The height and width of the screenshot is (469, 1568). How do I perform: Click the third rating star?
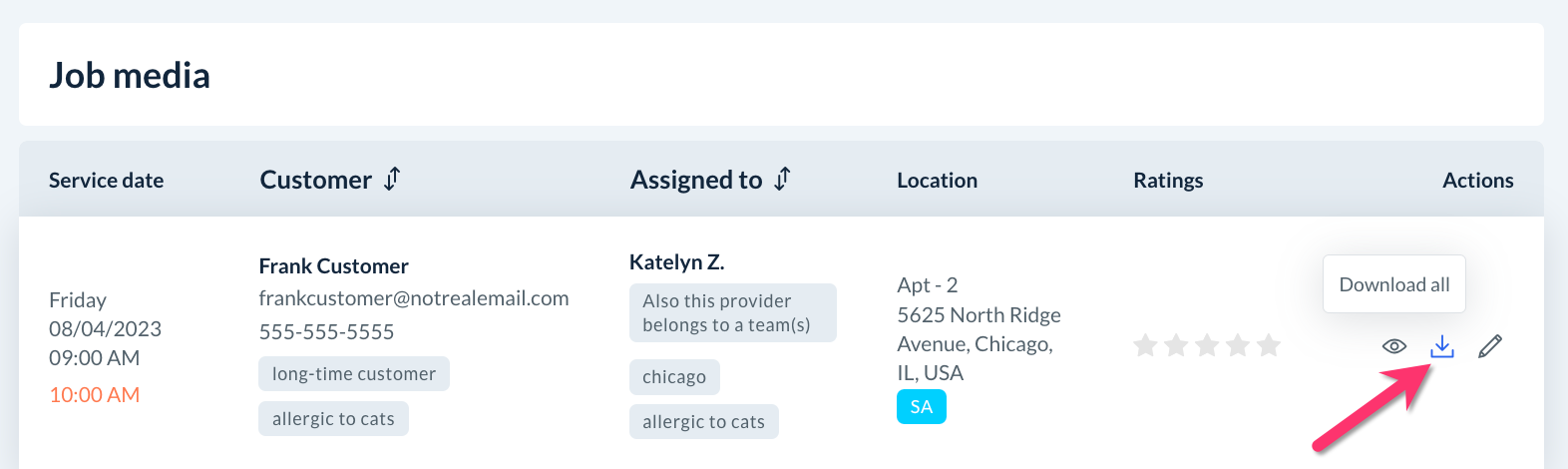pyautogui.click(x=1207, y=346)
